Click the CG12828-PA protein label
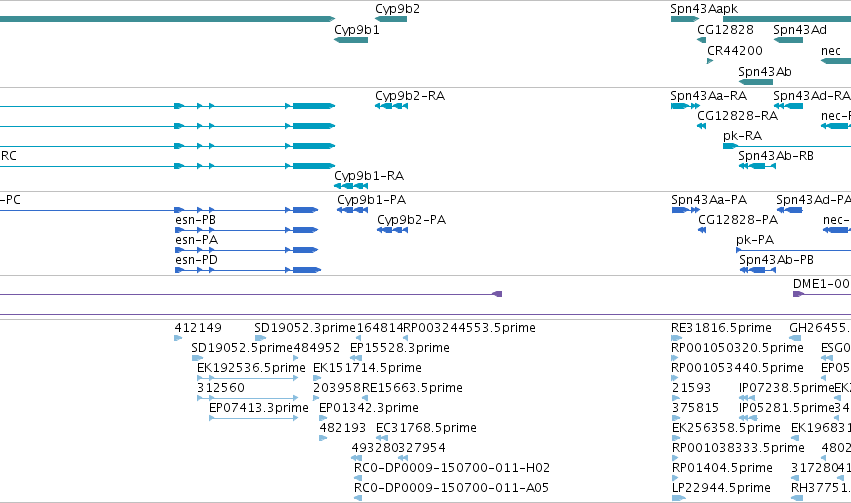This screenshot has height=503, width=851. click(738, 220)
